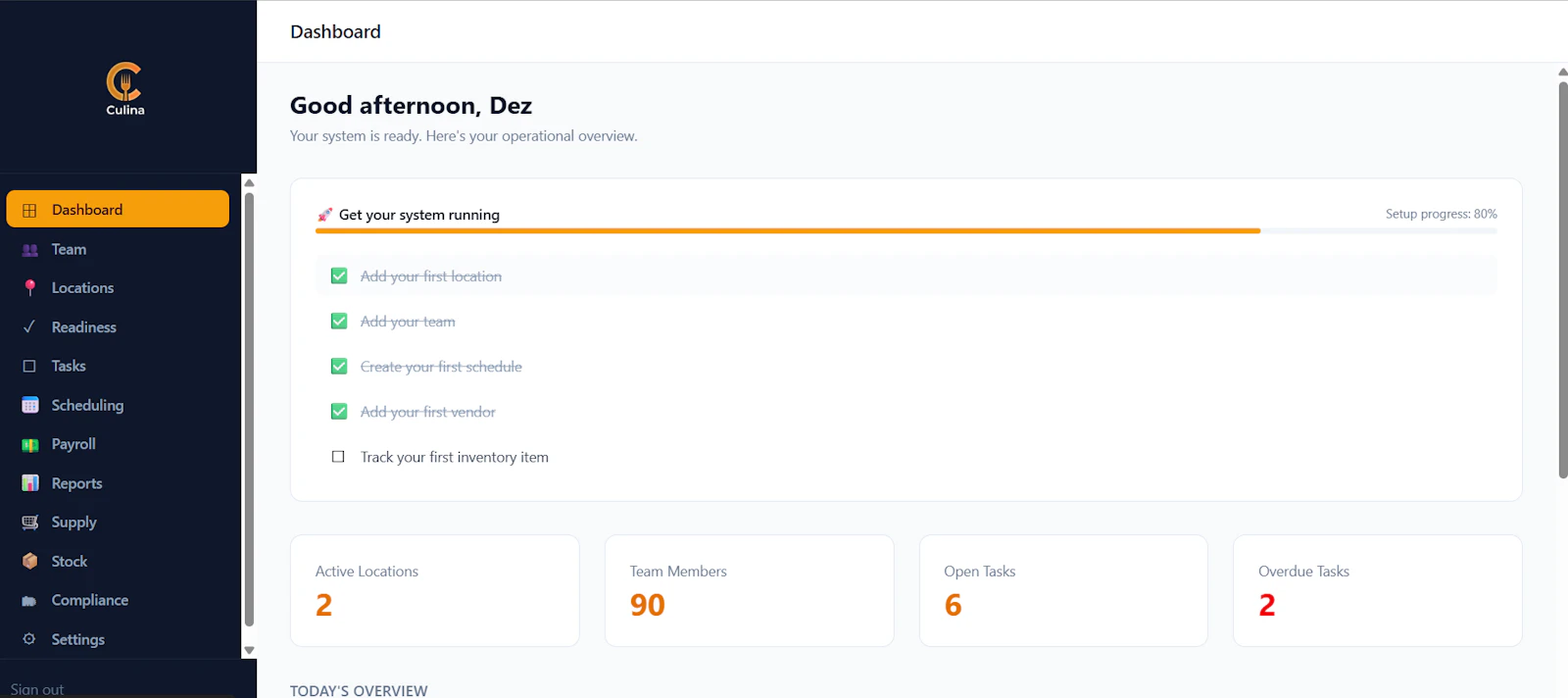This screenshot has height=698, width=1568.
Task: Click the Reports chart icon
Action: pos(29,483)
